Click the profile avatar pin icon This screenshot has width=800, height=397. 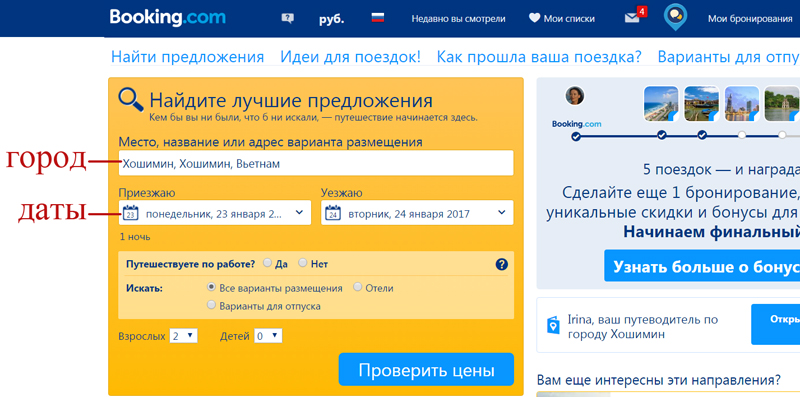tap(675, 16)
